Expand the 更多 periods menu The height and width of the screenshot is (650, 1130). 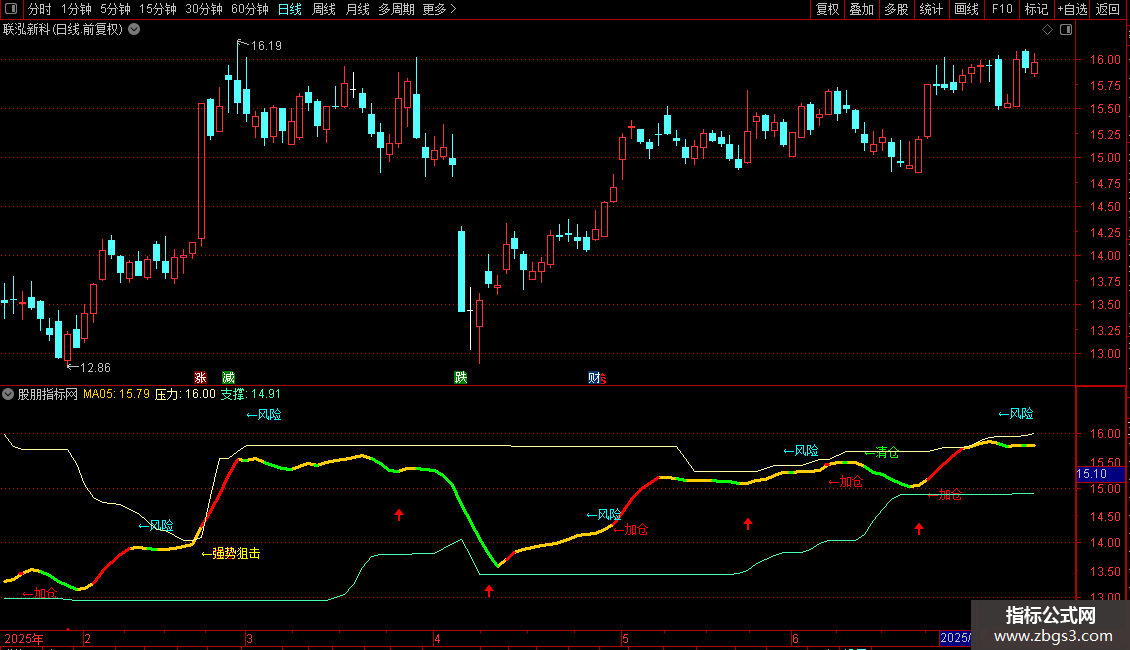[x=439, y=9]
